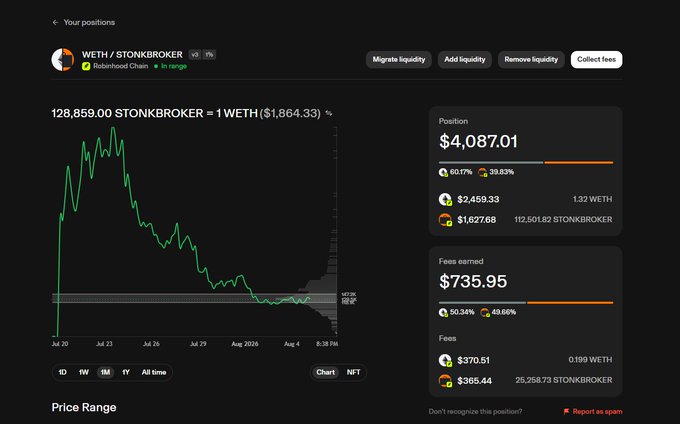Show the 1Y price history
Image resolution: width=680 pixels, height=424 pixels.
(x=126, y=372)
